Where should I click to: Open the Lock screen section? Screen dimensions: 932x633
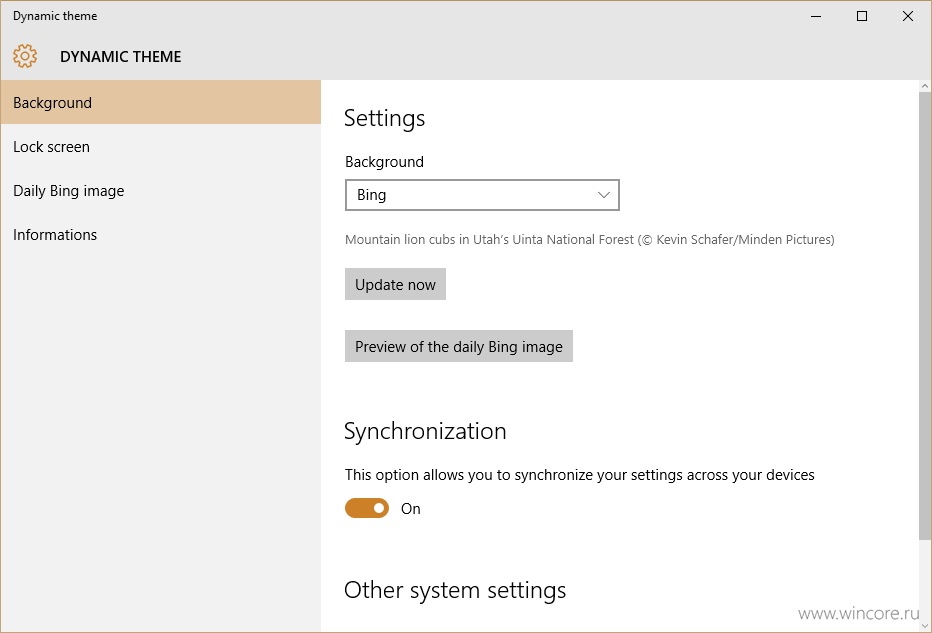coord(160,146)
